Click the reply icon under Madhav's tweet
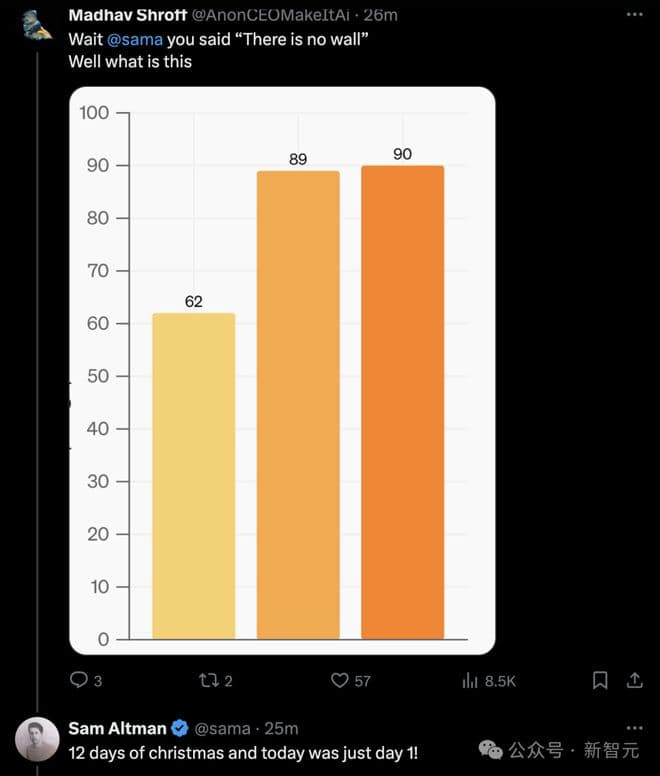The image size is (660, 776). [79, 680]
